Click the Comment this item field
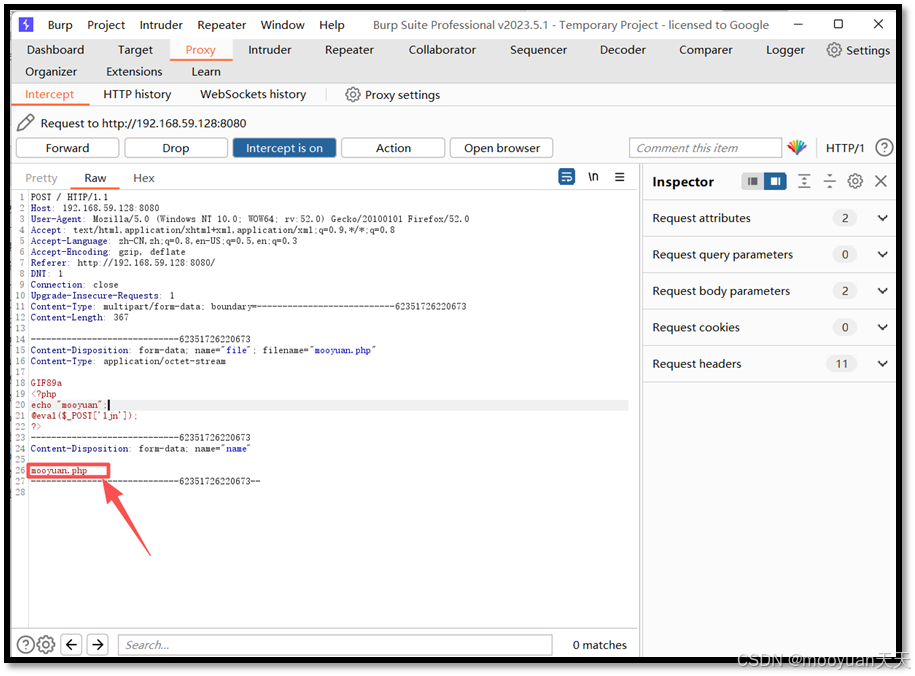The height and width of the screenshot is (676, 915). [705, 148]
